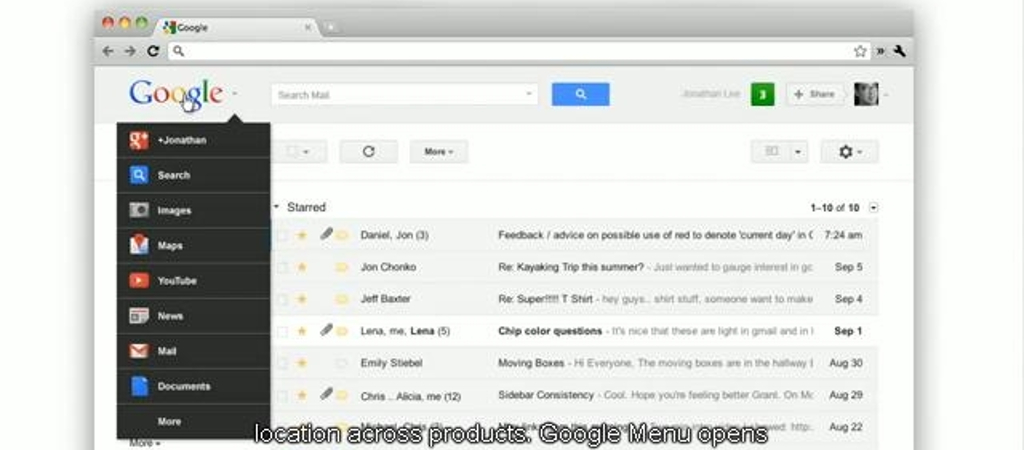Unstar the Chip color questions email

(x=302, y=330)
